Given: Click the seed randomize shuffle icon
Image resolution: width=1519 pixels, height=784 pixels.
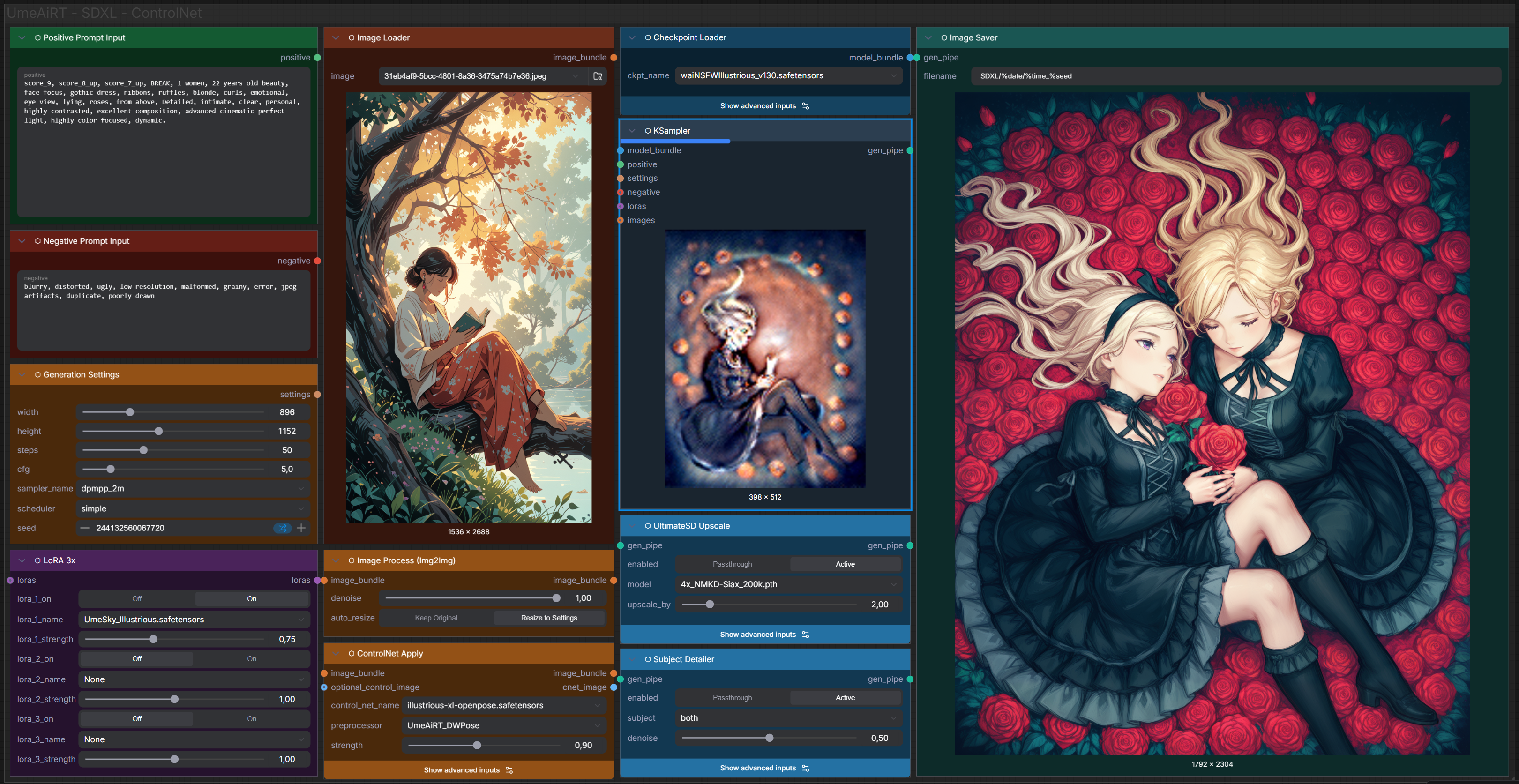Looking at the screenshot, I should [x=283, y=528].
